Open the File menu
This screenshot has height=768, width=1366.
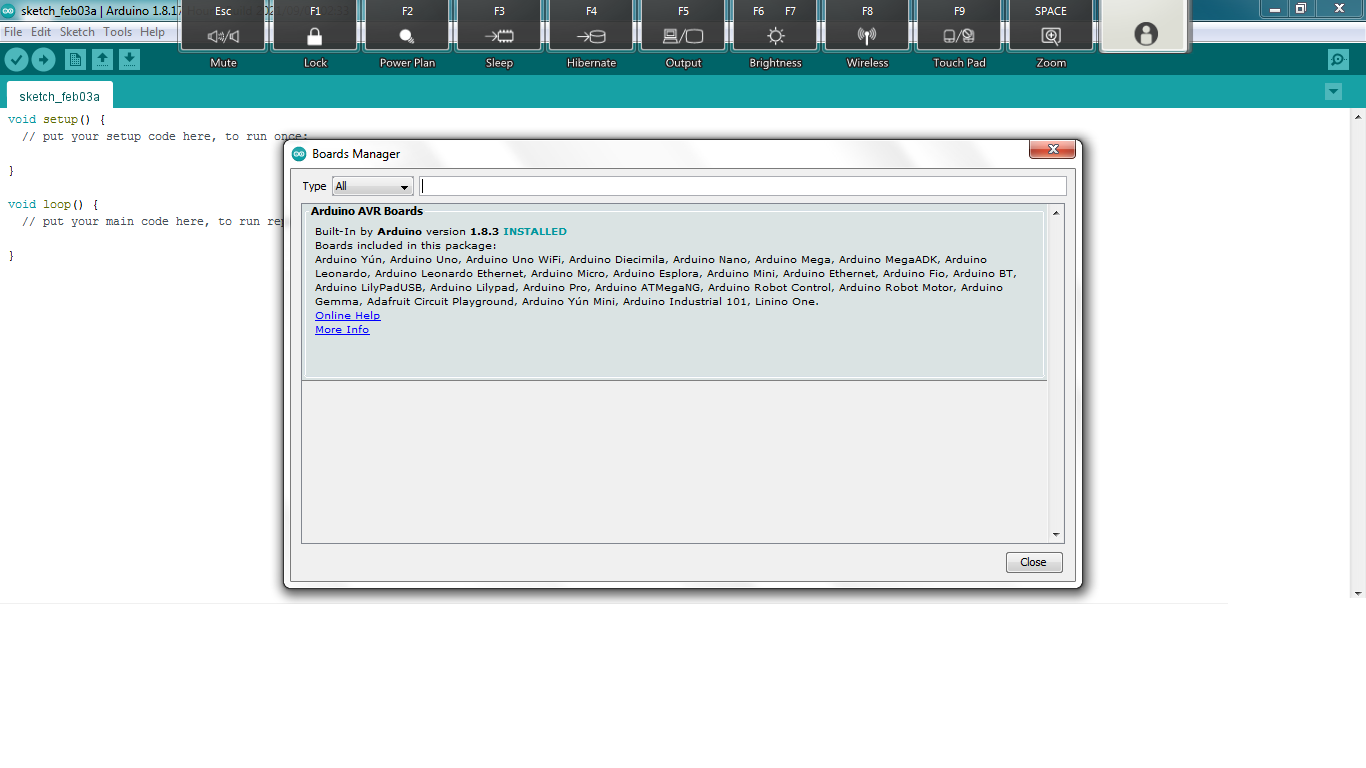point(13,32)
